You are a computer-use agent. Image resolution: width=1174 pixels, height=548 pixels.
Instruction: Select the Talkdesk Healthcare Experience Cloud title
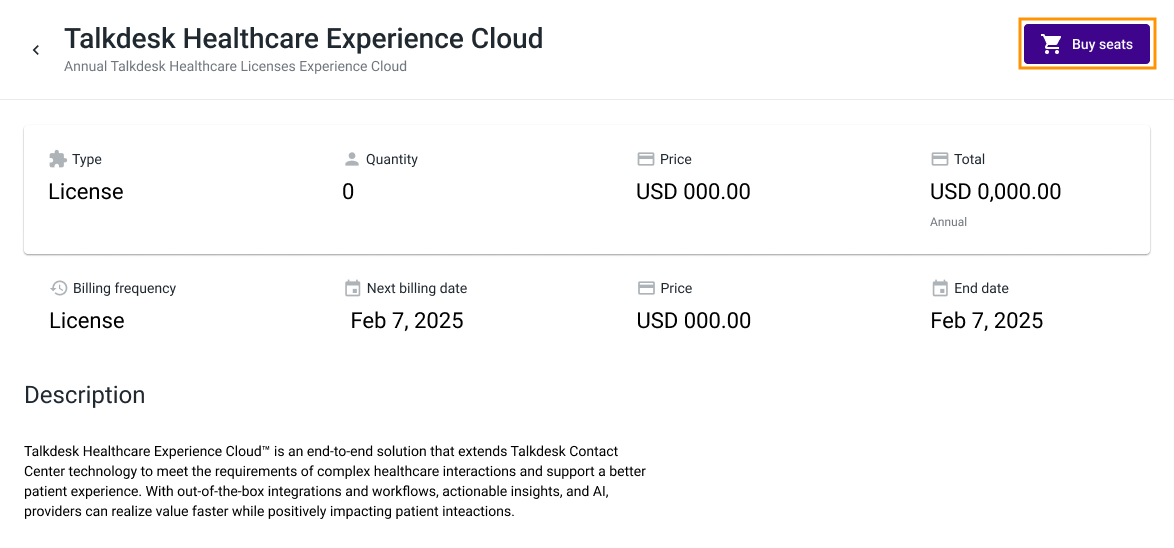303,37
